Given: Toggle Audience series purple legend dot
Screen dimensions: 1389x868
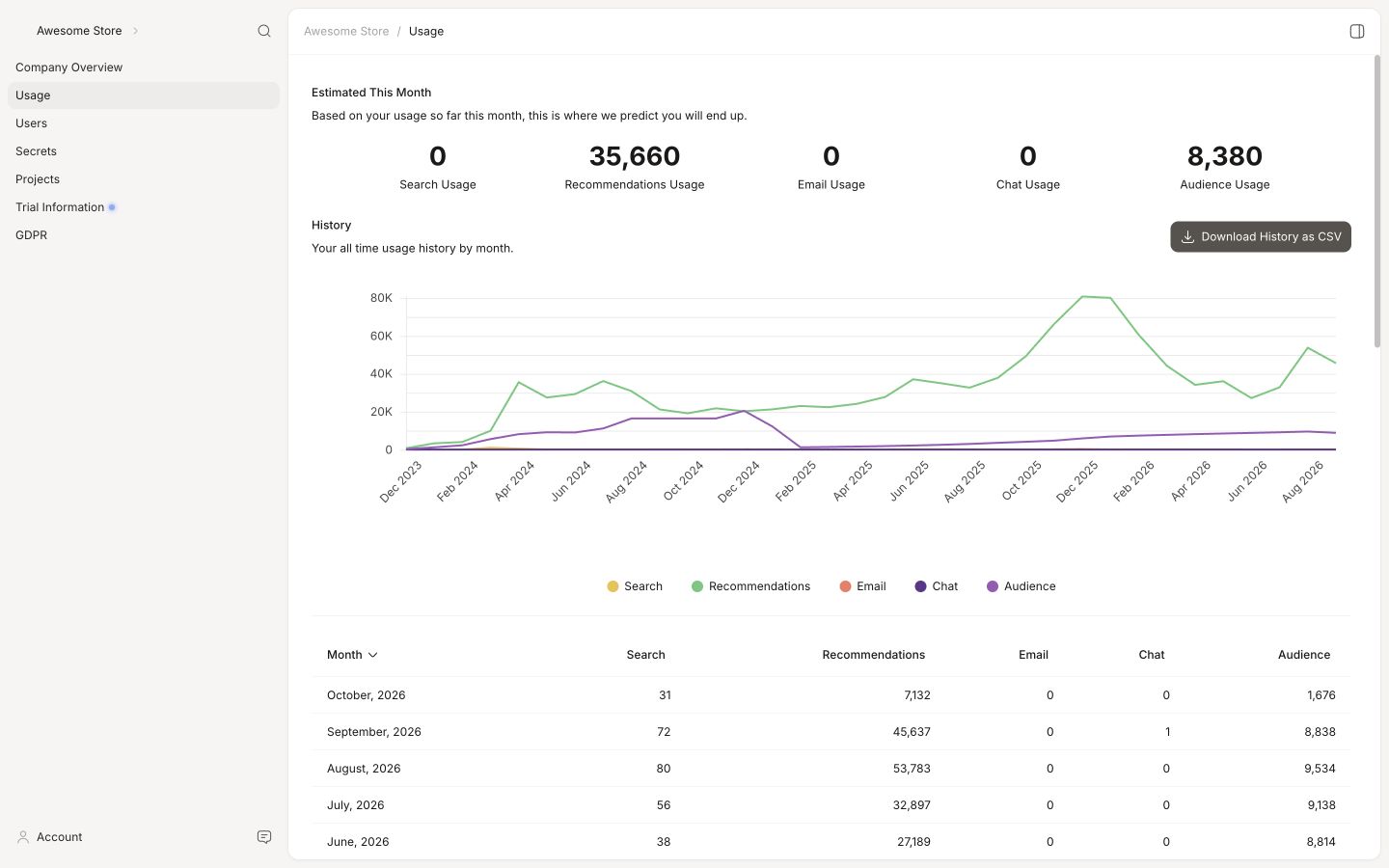Looking at the screenshot, I should point(993,586).
